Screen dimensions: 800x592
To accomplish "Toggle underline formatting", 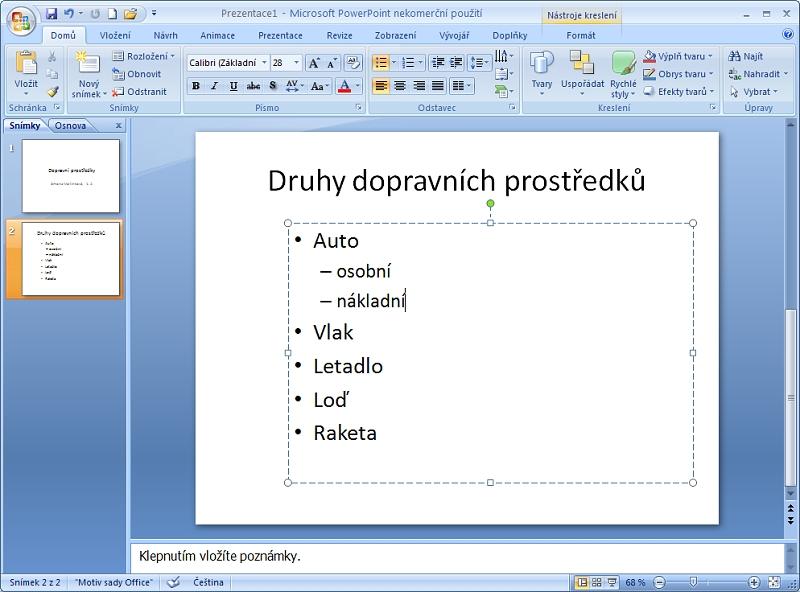I will (x=234, y=86).
